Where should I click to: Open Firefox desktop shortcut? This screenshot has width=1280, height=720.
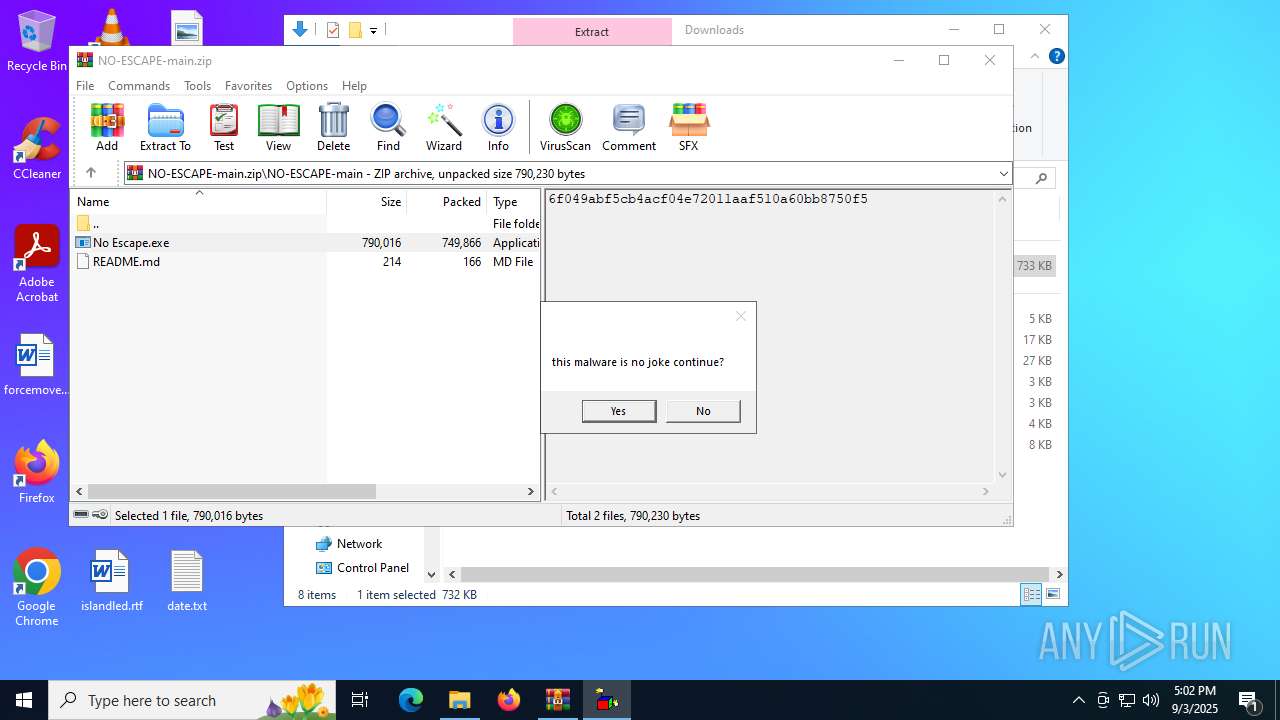(x=37, y=472)
